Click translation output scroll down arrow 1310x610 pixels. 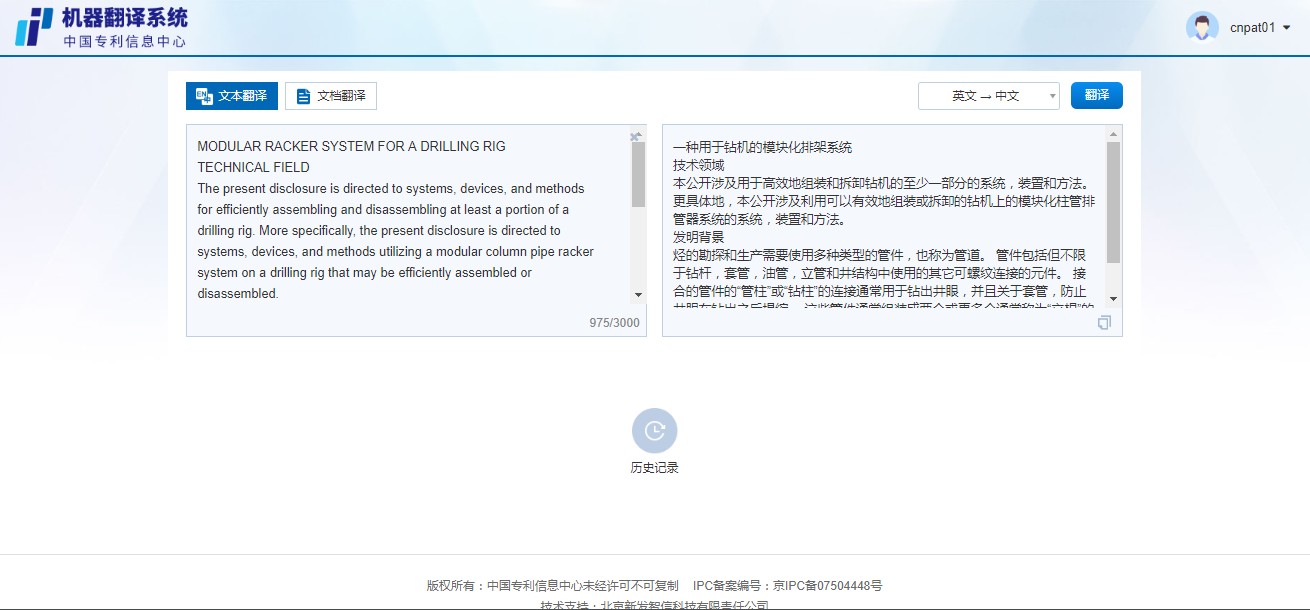(x=1113, y=299)
